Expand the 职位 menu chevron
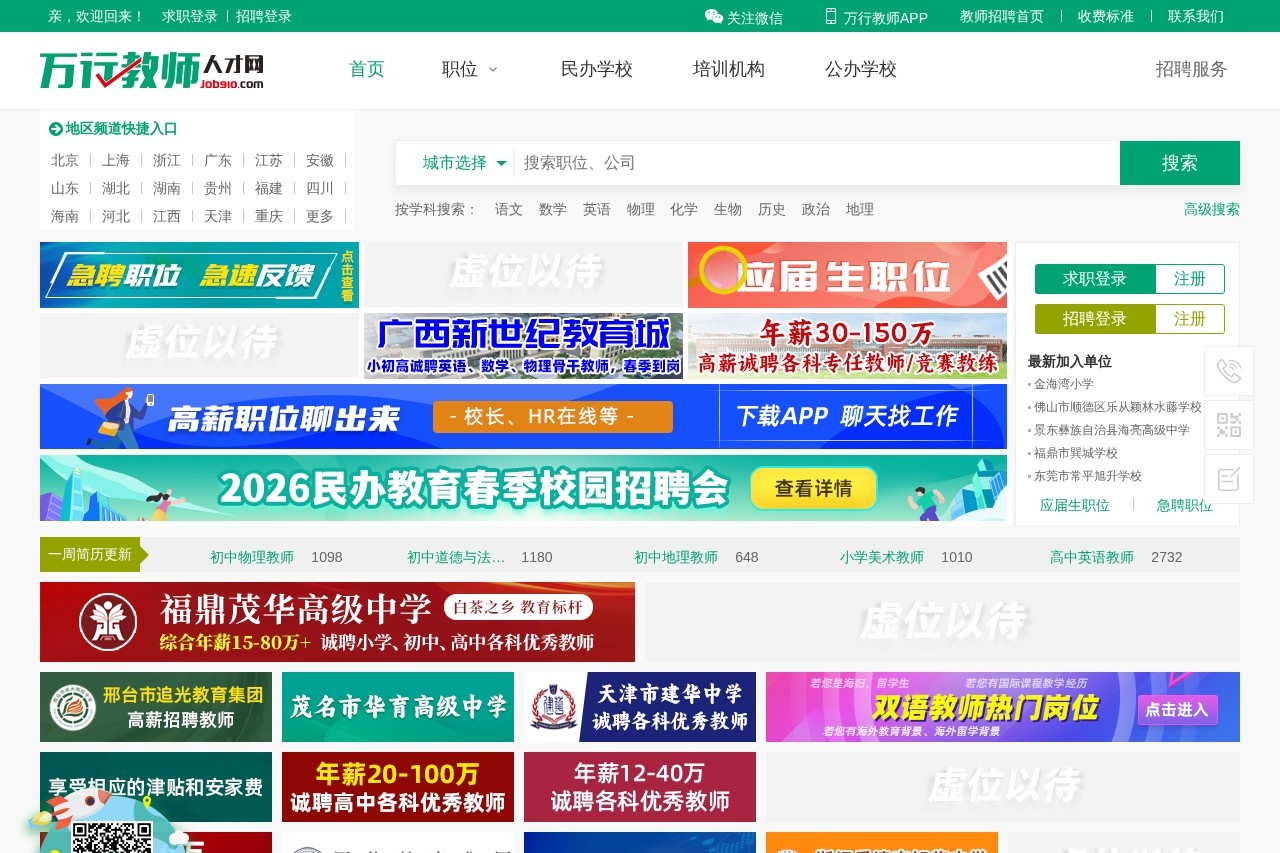This screenshot has height=853, width=1280. pos(493,69)
